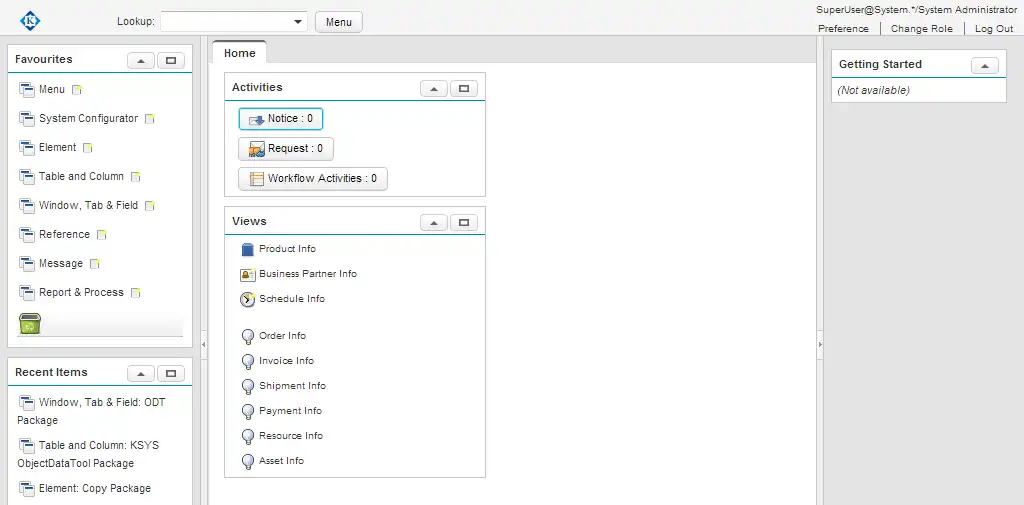Image resolution: width=1024 pixels, height=505 pixels.
Task: Open Element from Favourites
Action: 57,147
